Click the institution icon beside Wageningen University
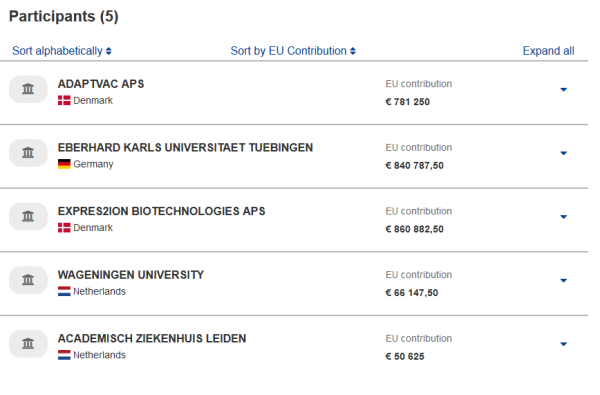This screenshot has height=395, width=600. point(28,280)
